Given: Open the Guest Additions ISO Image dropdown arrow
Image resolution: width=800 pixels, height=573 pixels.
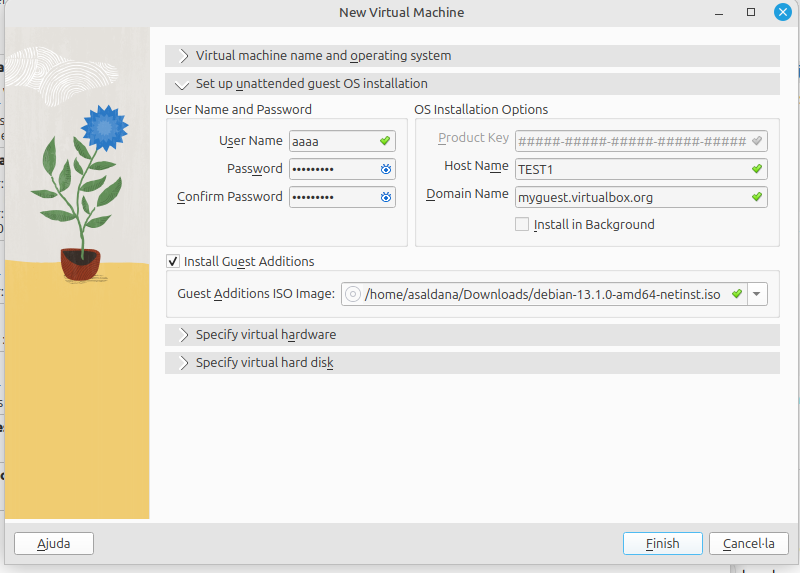Looking at the screenshot, I should pos(757,294).
